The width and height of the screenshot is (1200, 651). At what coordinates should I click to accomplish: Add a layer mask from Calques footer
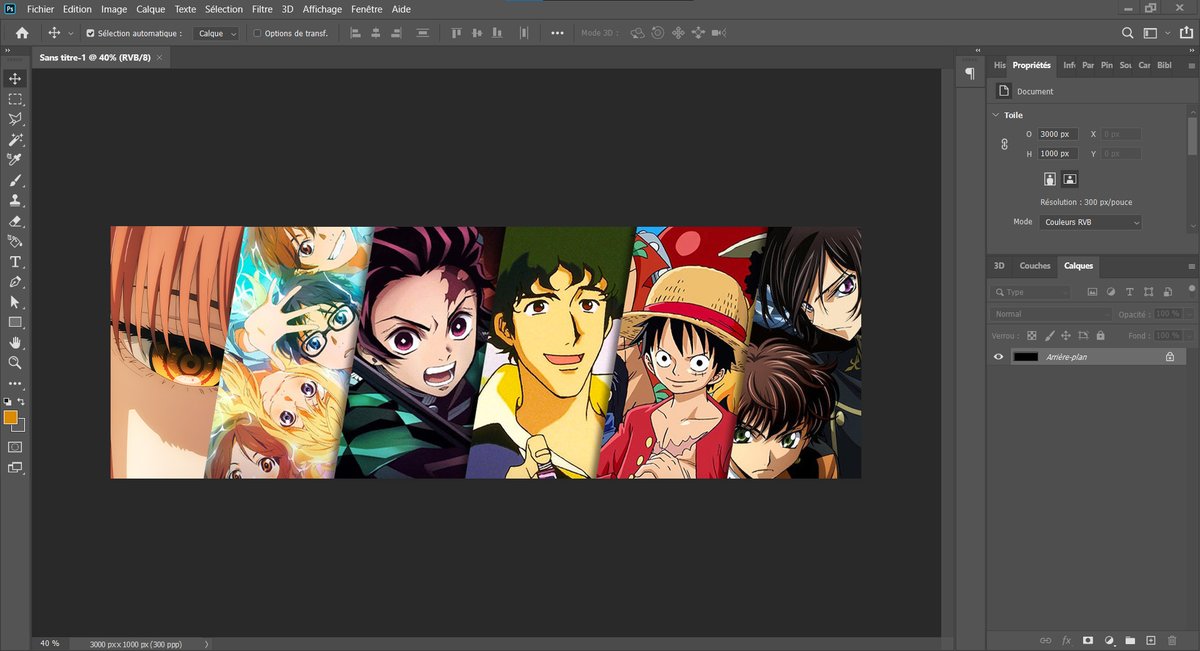click(x=1088, y=640)
